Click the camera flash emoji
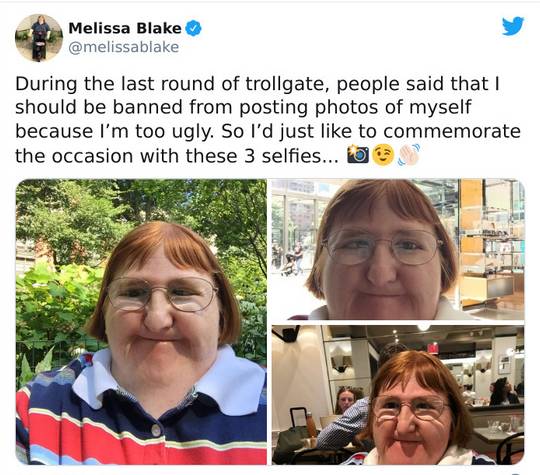 point(358,154)
